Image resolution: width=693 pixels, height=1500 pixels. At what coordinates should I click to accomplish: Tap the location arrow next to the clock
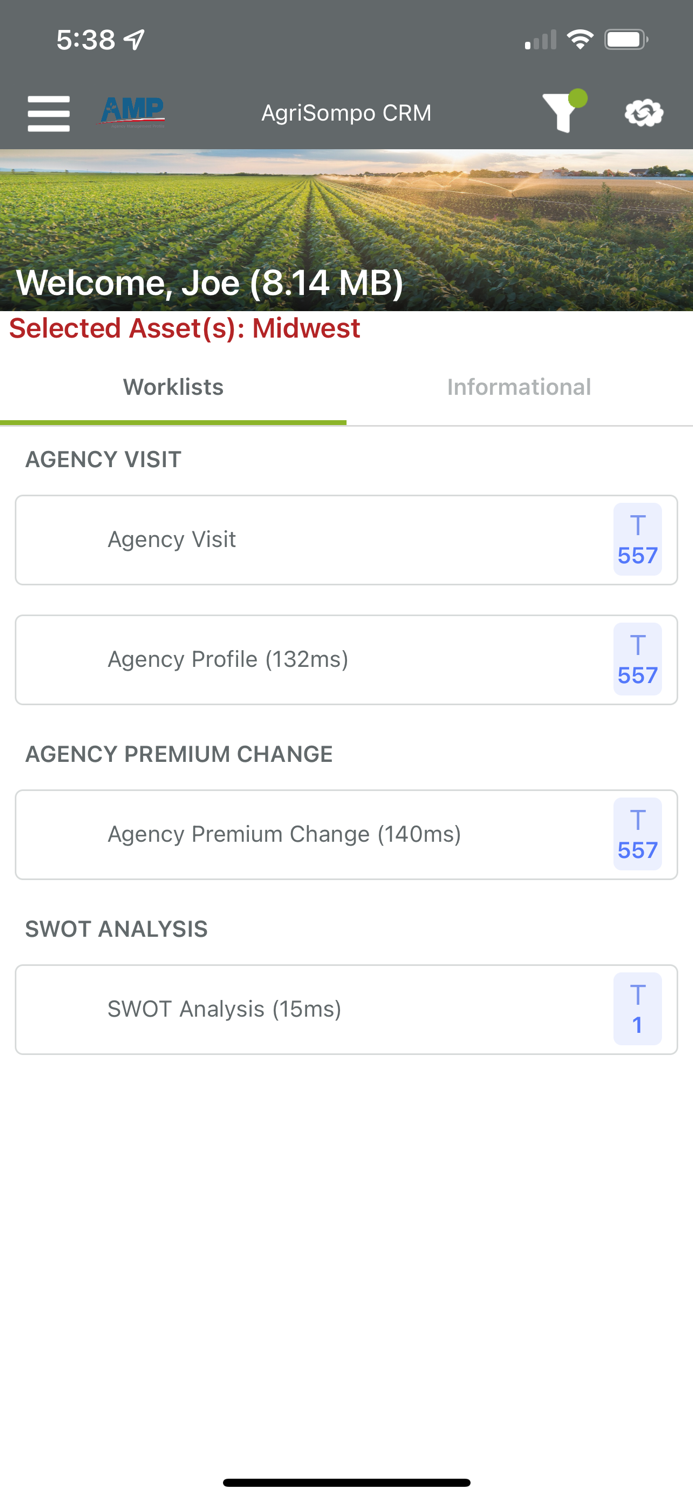131,39
